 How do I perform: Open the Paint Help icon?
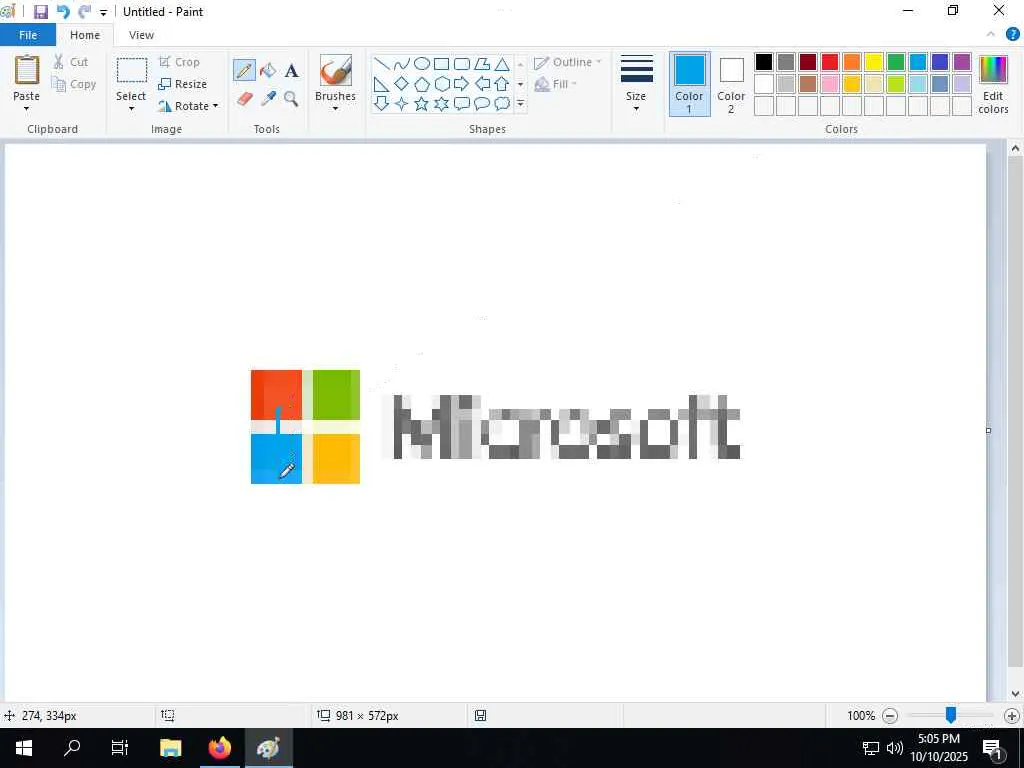point(1012,35)
